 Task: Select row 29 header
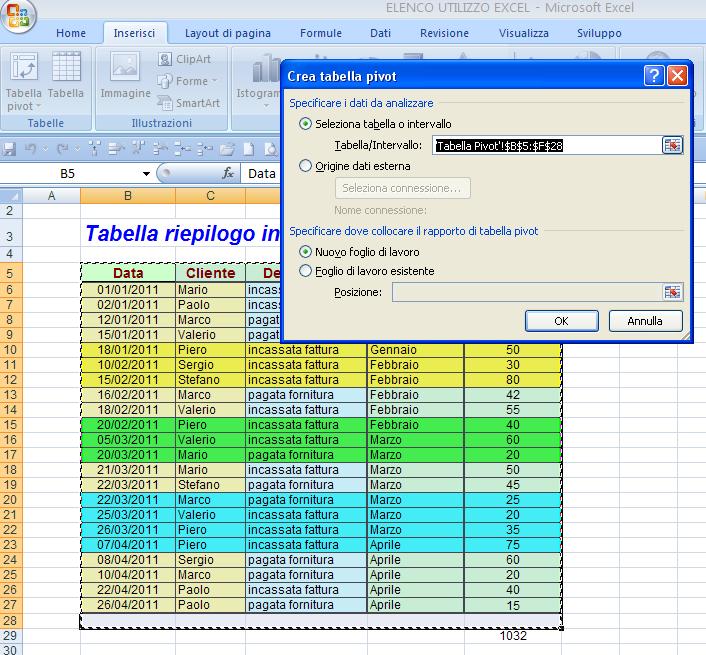pos(10,636)
